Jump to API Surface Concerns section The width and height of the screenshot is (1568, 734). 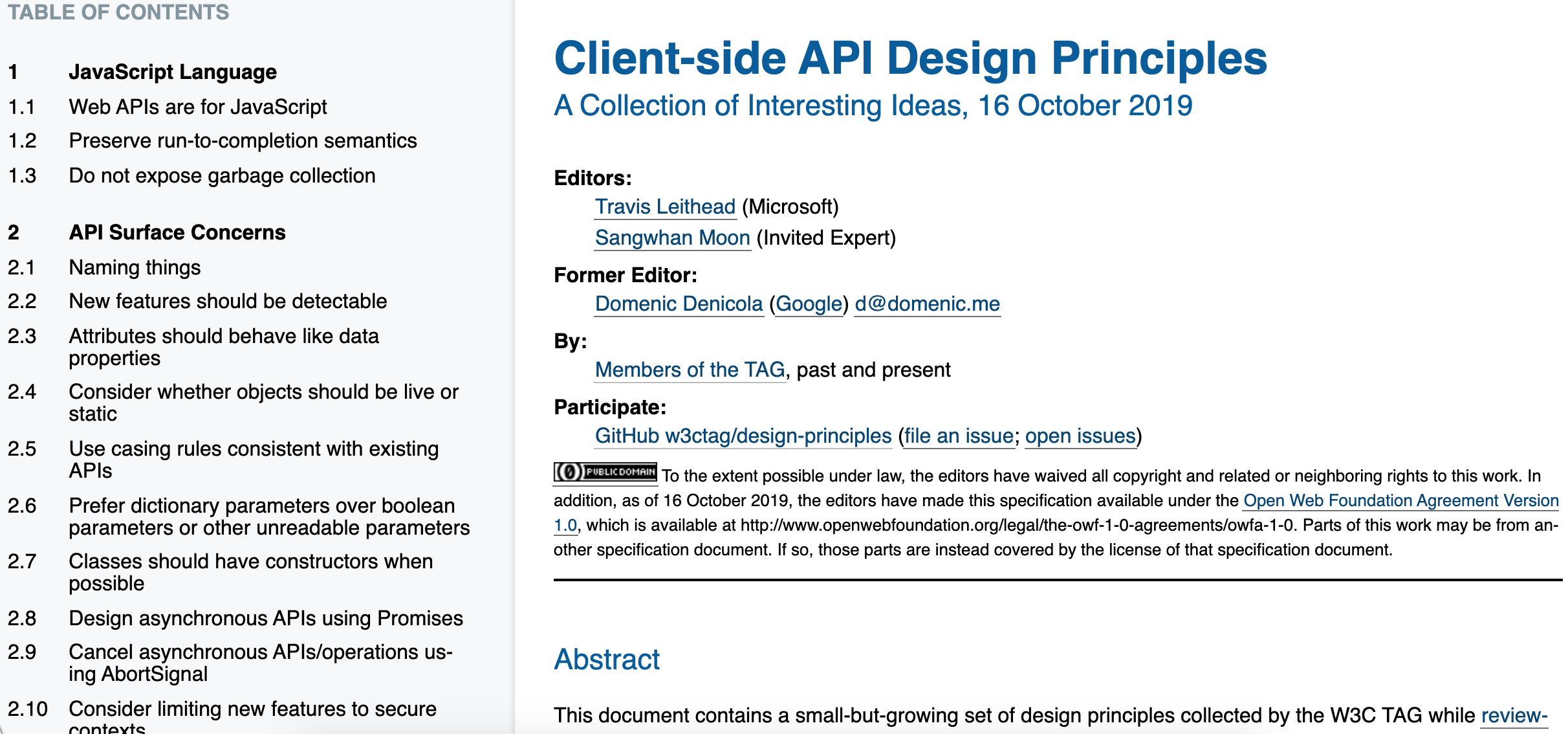click(177, 232)
